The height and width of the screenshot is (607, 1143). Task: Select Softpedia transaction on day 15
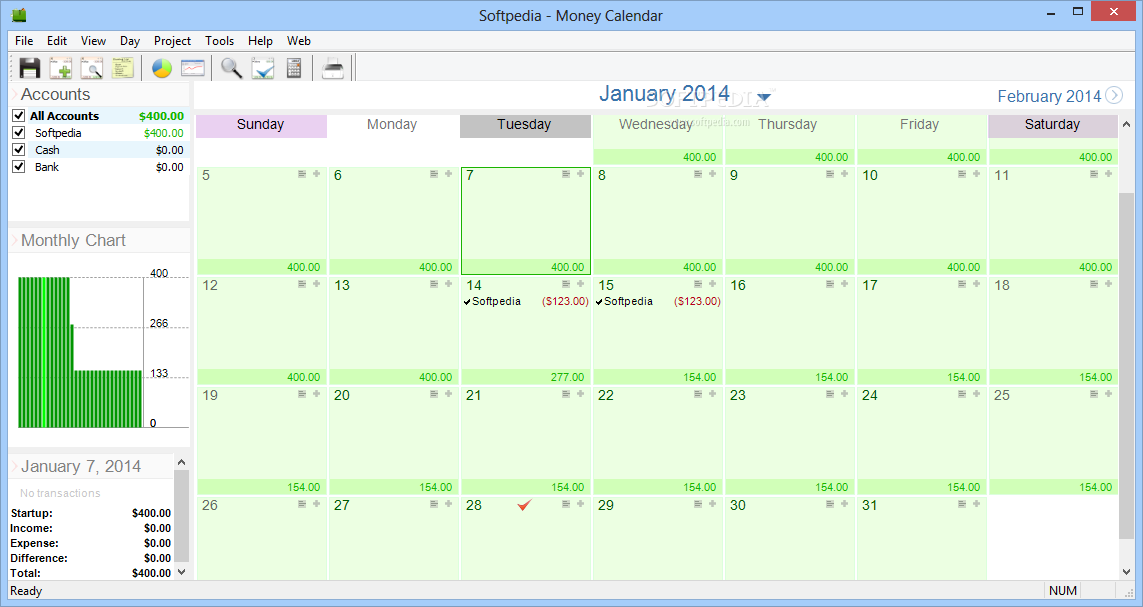658,302
